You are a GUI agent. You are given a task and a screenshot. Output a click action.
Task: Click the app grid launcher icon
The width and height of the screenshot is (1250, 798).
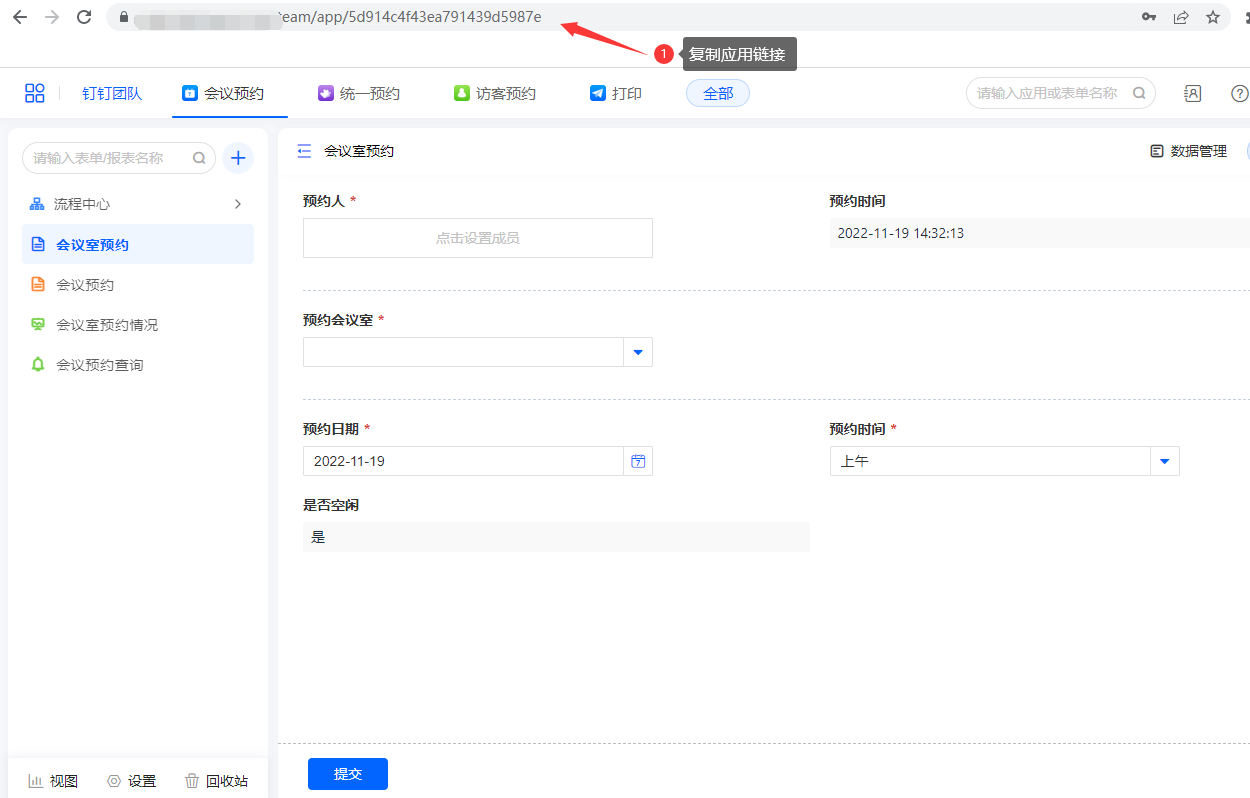[35, 93]
